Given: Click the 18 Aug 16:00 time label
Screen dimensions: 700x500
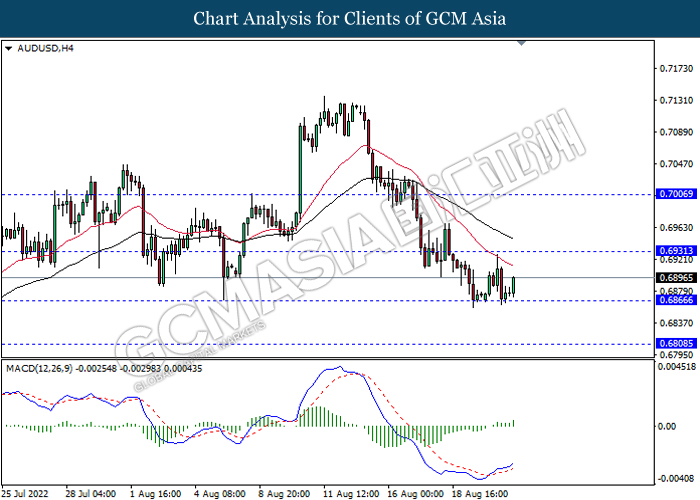Looking at the screenshot, I should coord(480,494).
